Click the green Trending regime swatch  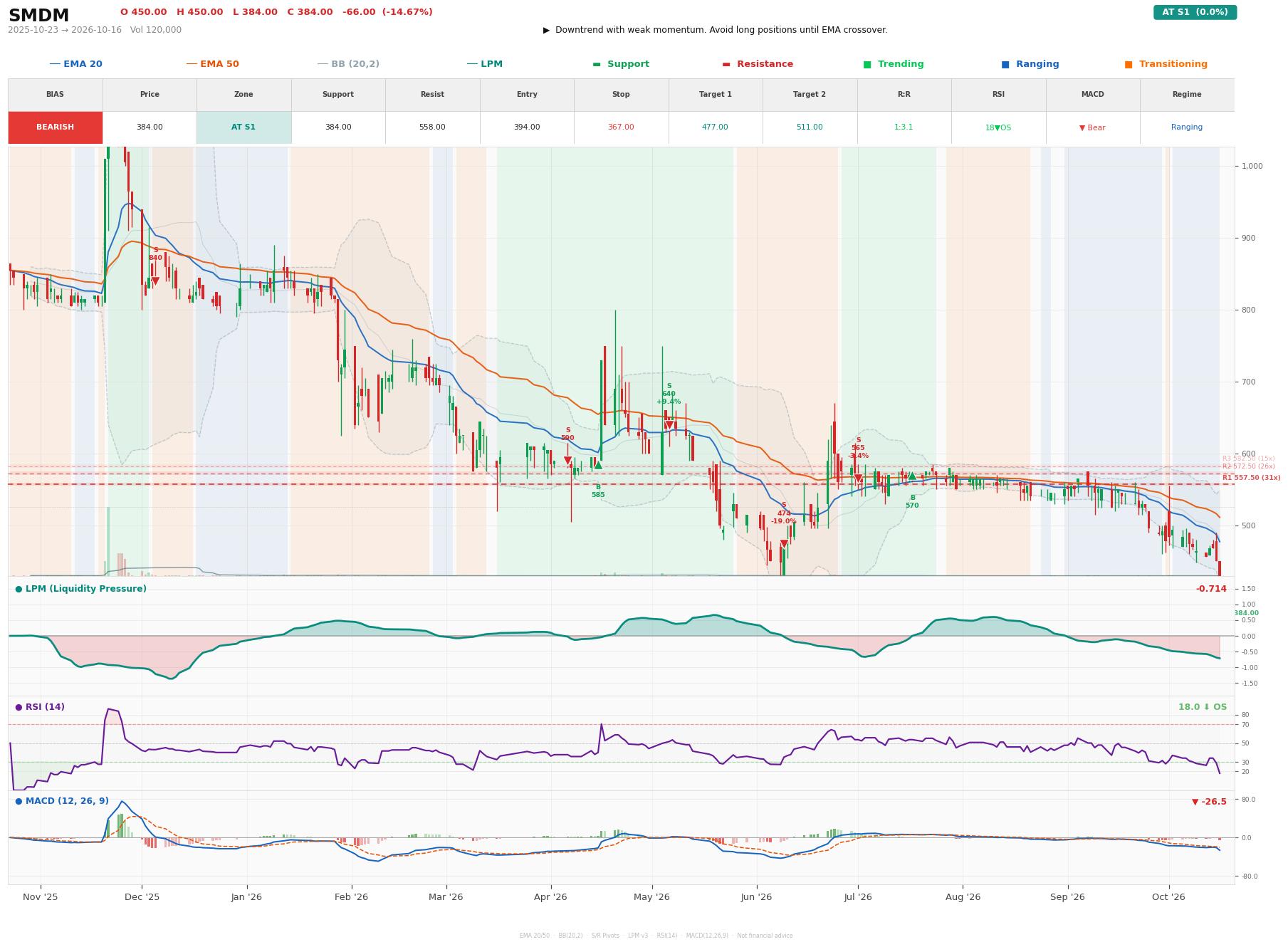coord(867,64)
